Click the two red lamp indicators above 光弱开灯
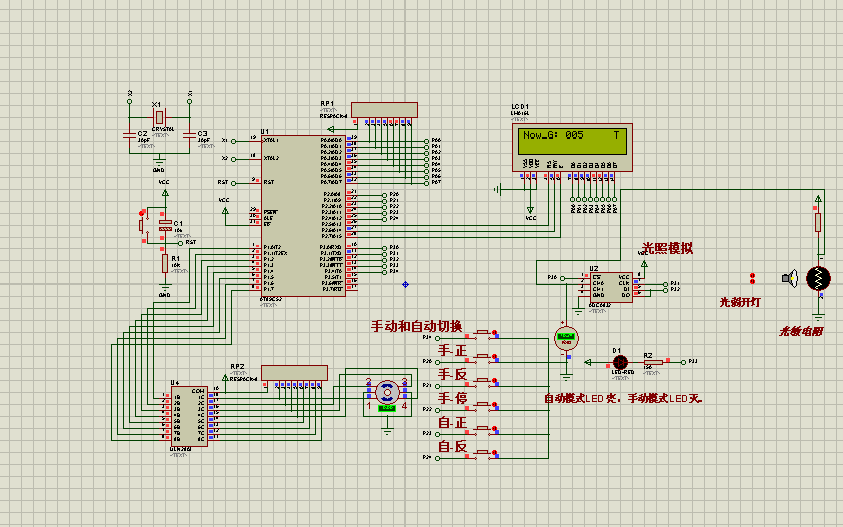The width and height of the screenshot is (843, 527). [x=752, y=278]
